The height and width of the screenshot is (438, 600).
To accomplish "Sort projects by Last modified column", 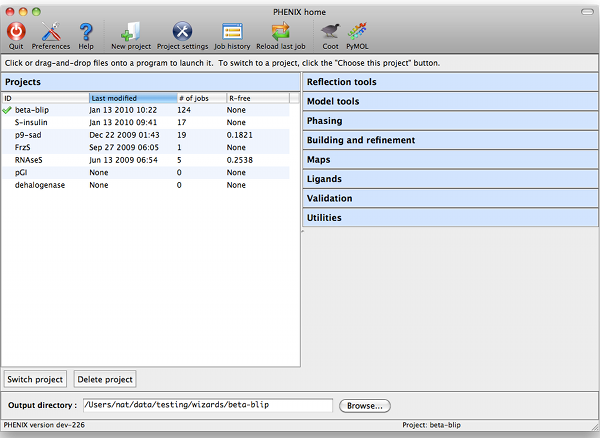I will point(131,98).
